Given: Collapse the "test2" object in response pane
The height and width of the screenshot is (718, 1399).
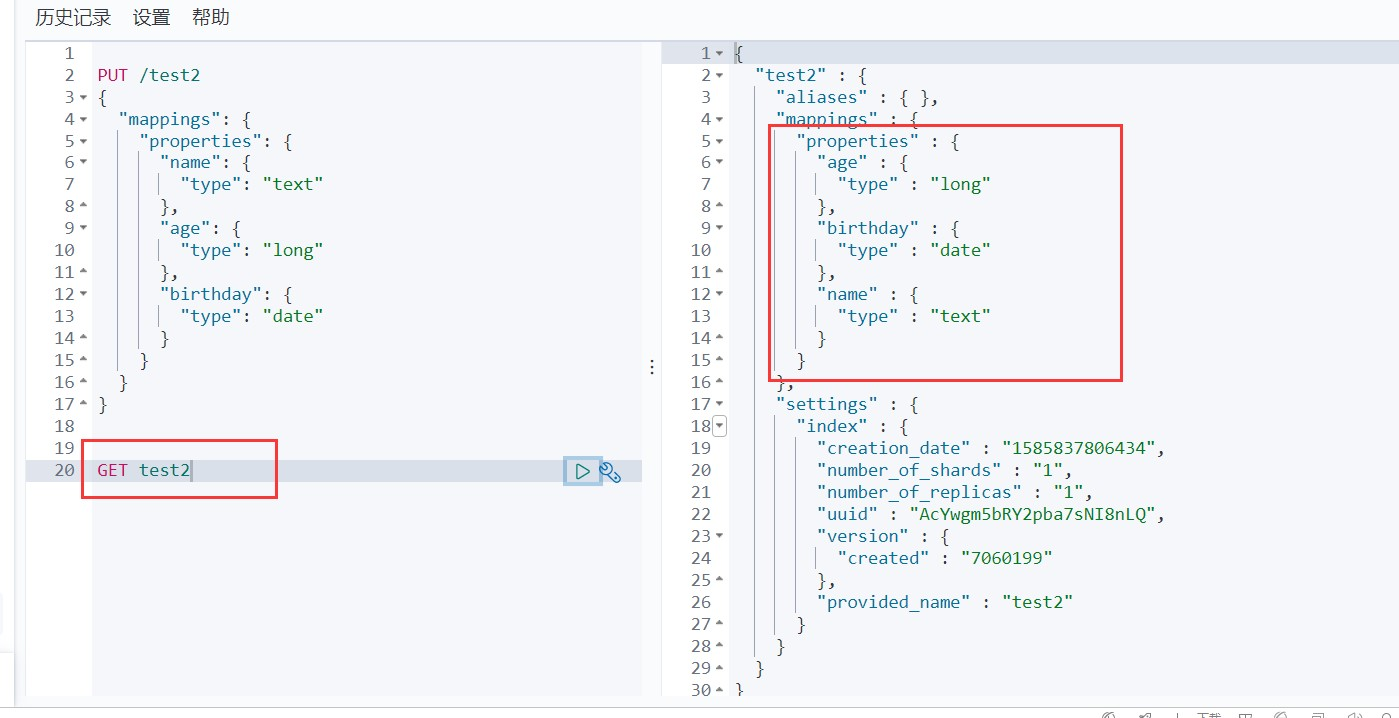Looking at the screenshot, I should 720,76.
